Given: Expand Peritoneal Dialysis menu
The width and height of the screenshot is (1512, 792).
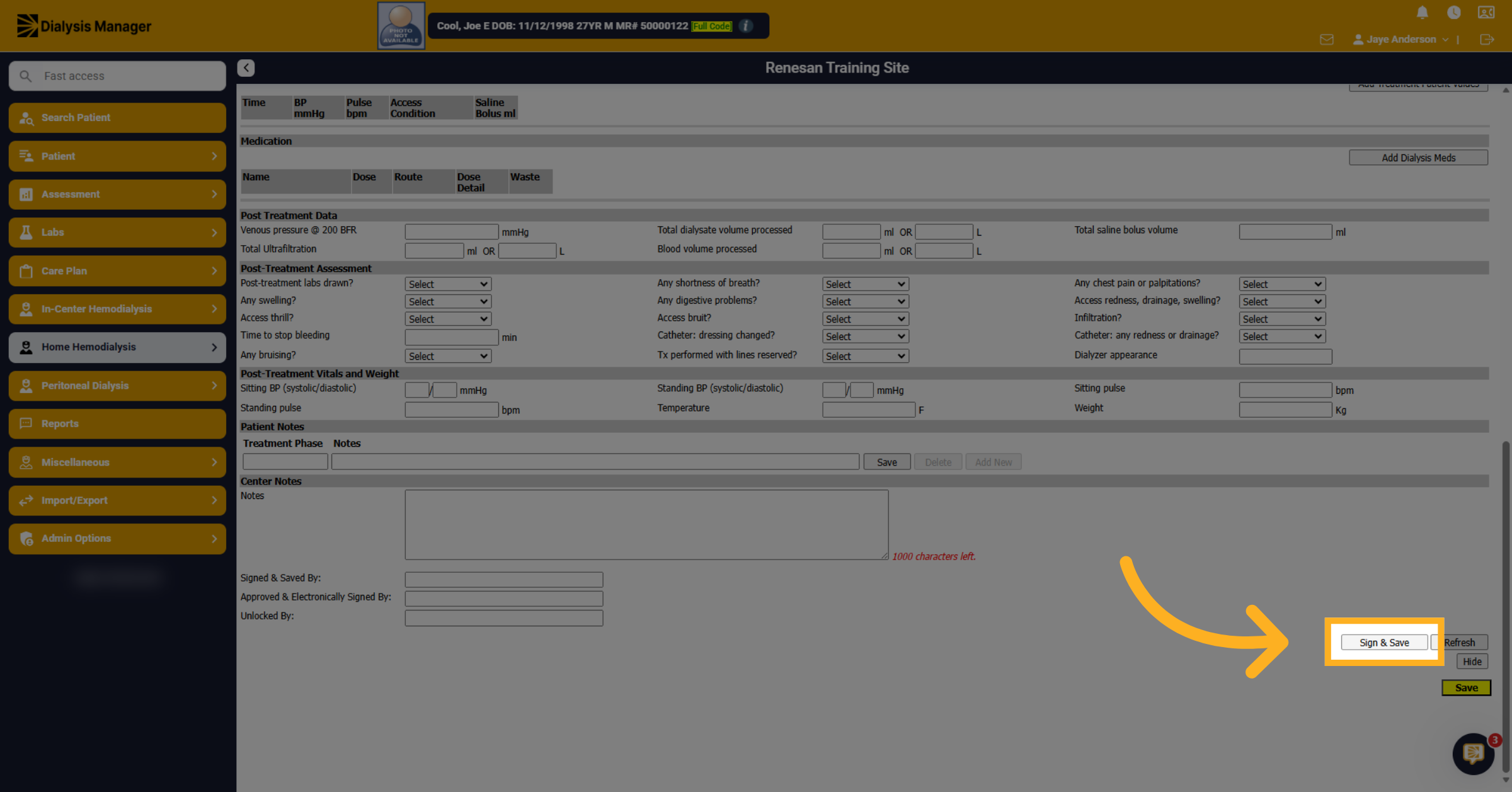Looking at the screenshot, I should click(x=118, y=386).
